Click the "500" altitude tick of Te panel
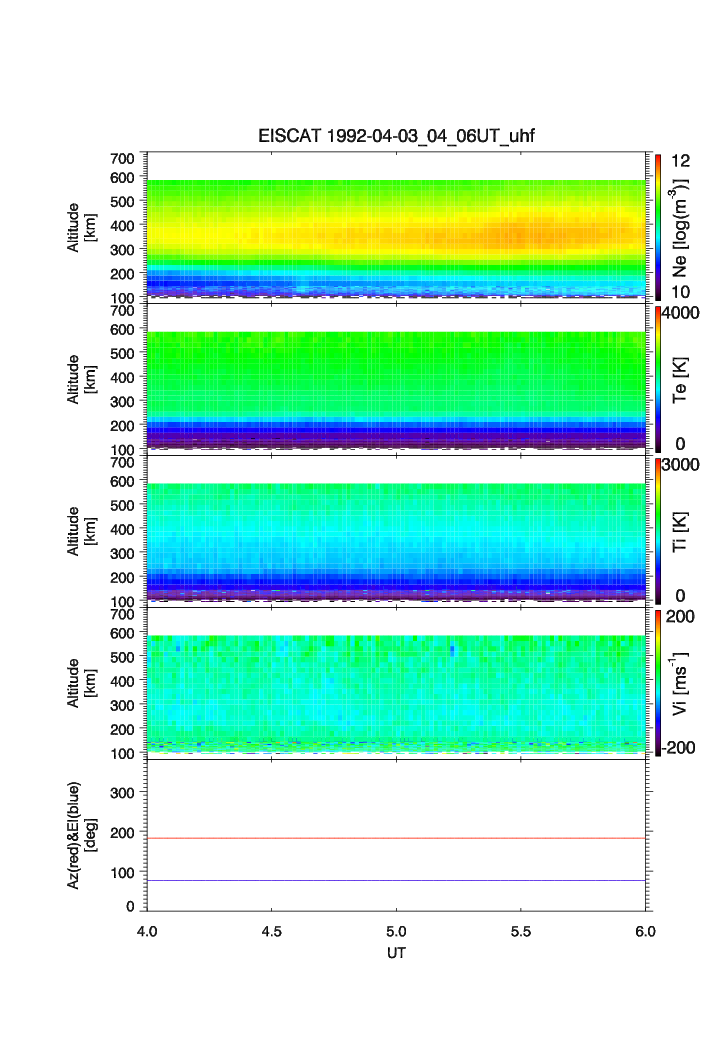 122,353
